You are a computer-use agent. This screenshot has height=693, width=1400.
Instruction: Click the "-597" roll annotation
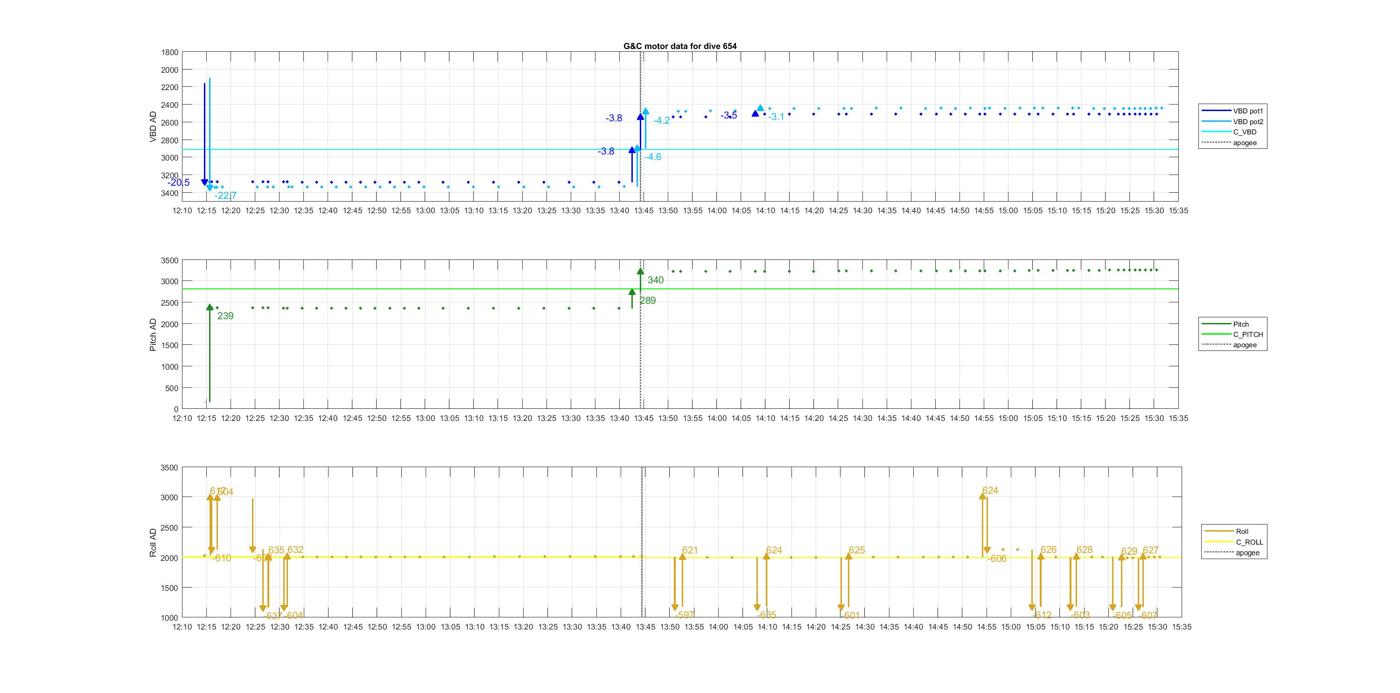[x=685, y=615]
